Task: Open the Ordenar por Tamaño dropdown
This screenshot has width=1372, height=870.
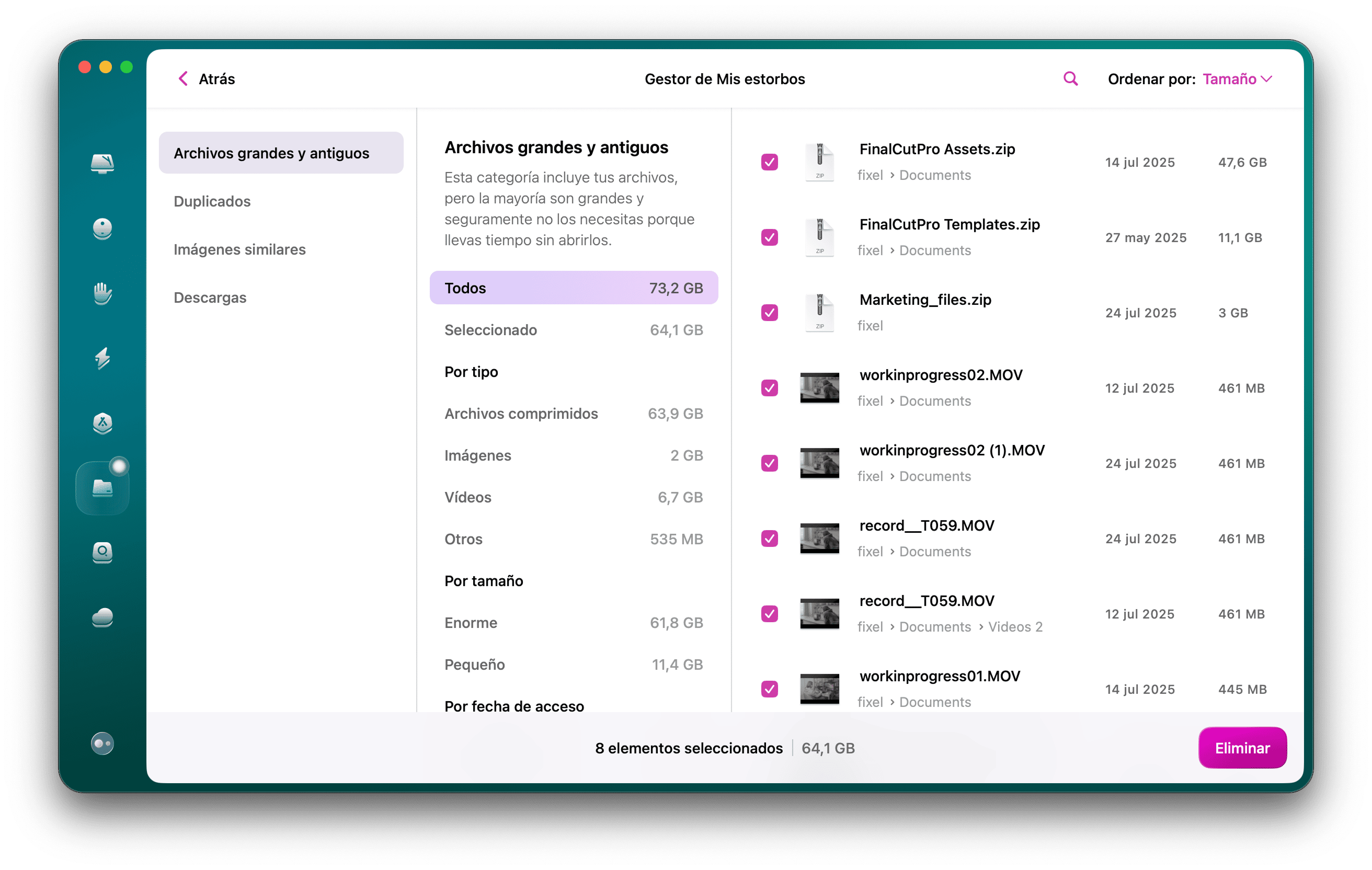Action: click(x=1237, y=78)
